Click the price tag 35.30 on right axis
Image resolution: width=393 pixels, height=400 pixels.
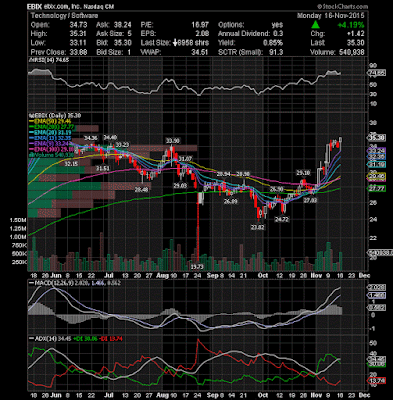[377, 137]
